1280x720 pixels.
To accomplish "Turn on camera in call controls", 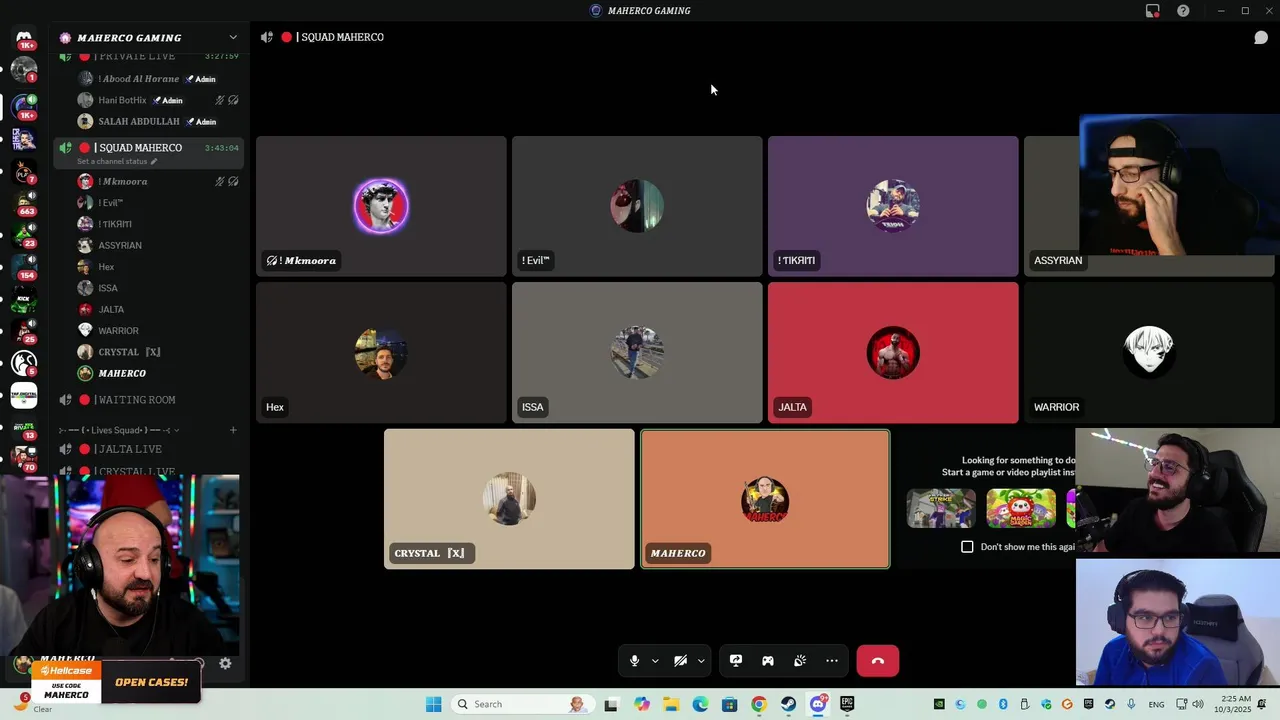I will [680, 661].
